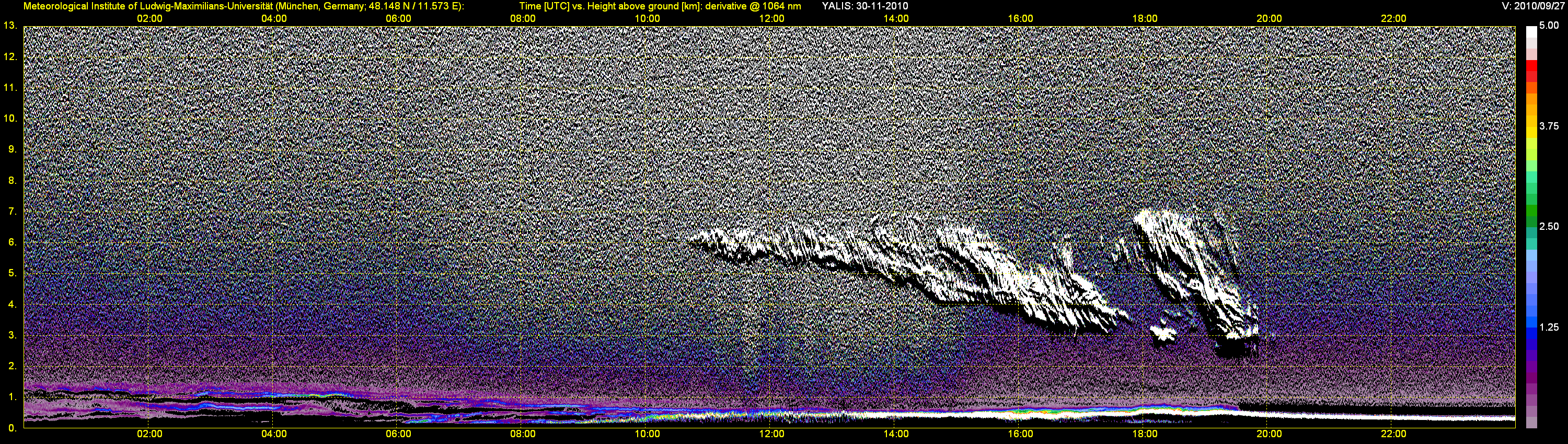This screenshot has width=1568, height=444.
Task: Click the 9 km height axis label
Action: [x=12, y=149]
